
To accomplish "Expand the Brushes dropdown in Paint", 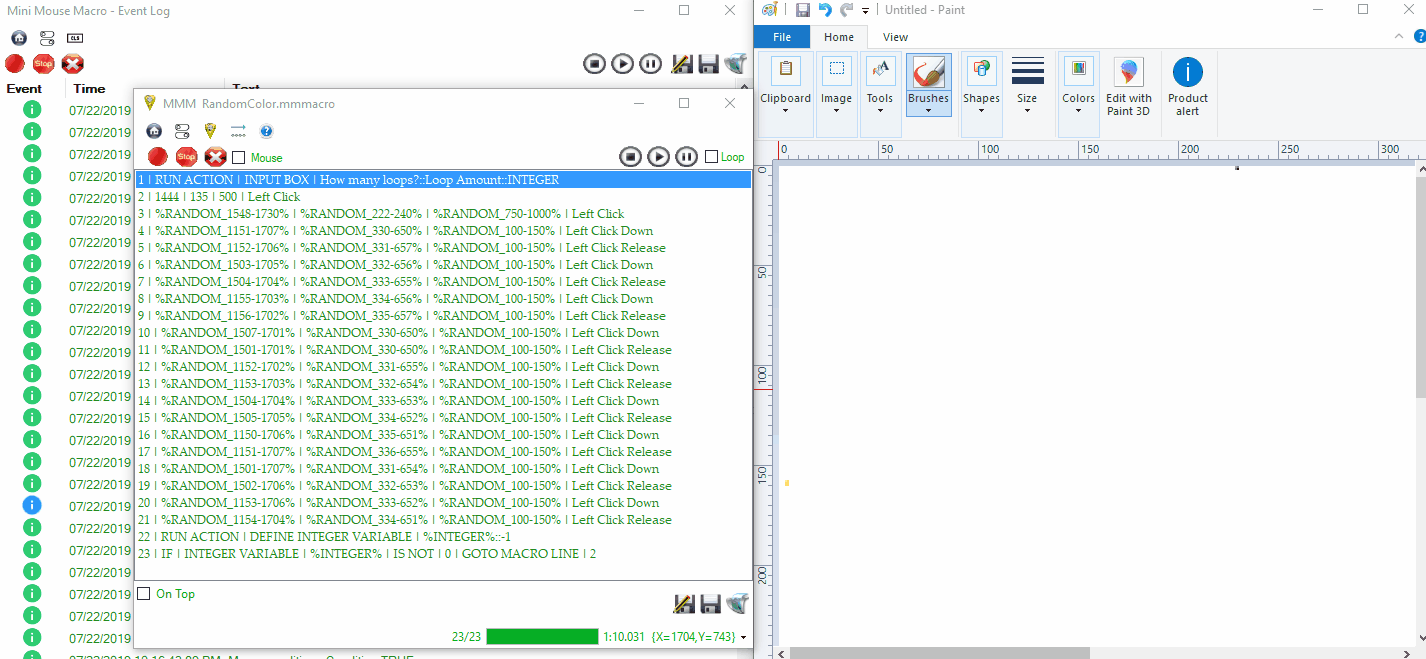I will point(928,111).
